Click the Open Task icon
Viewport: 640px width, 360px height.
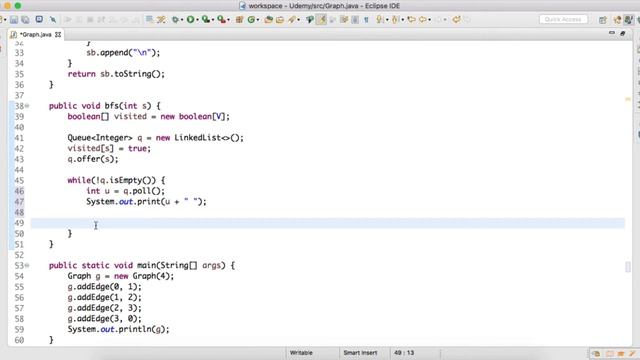280,20
